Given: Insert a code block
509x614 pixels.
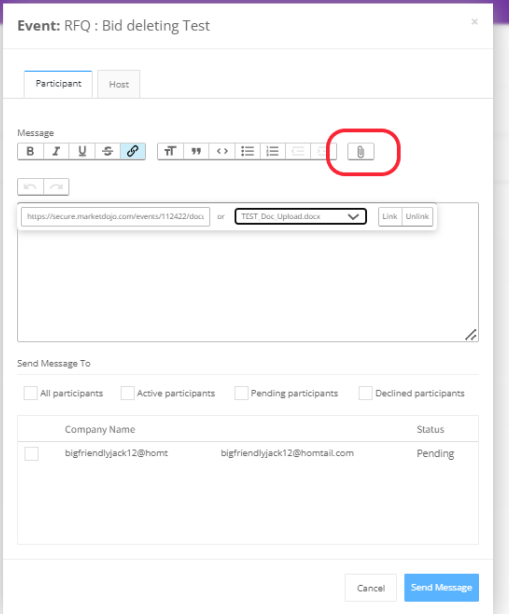Looking at the screenshot, I should pyautogui.click(x=222, y=151).
